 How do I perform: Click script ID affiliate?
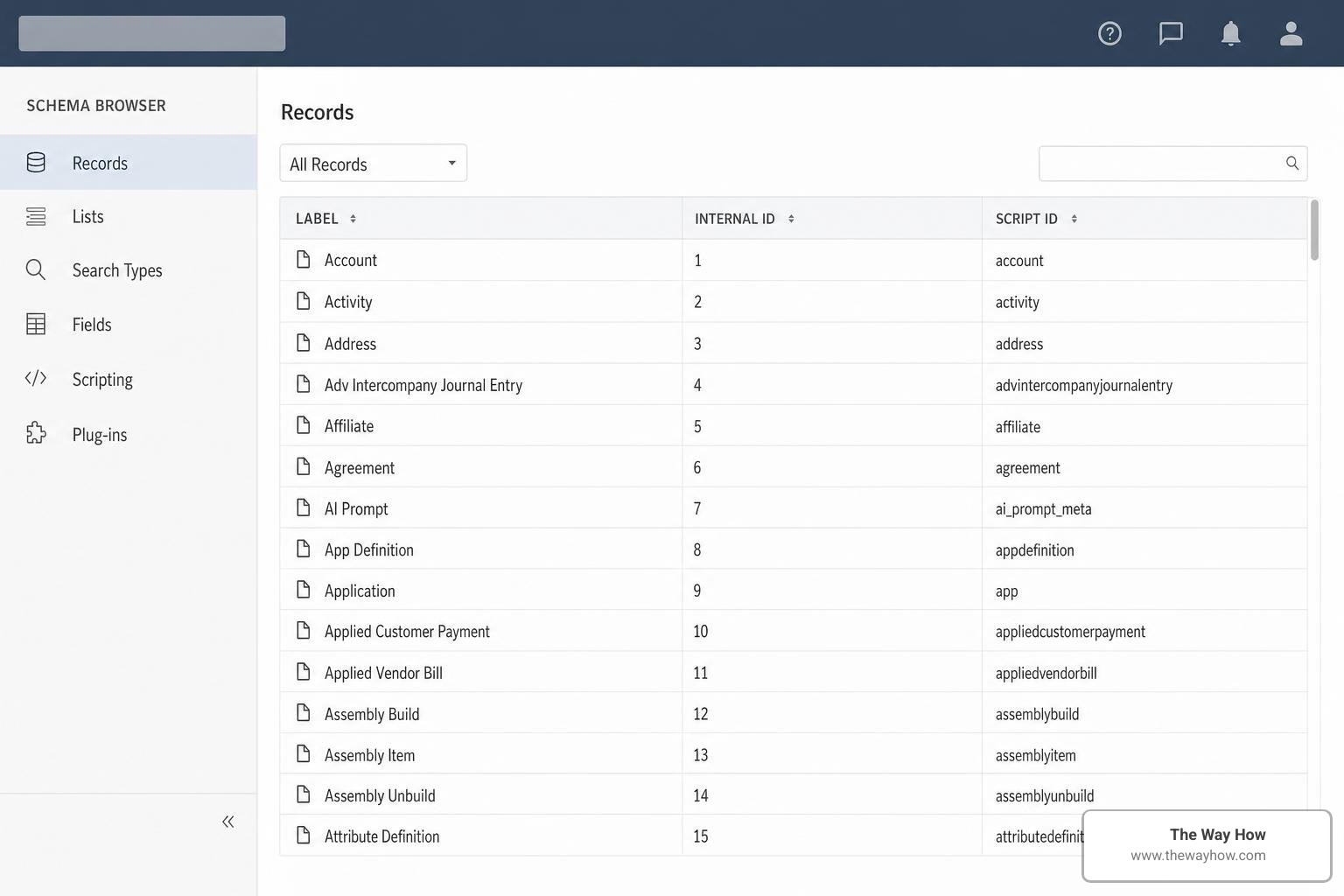pyautogui.click(x=1018, y=427)
